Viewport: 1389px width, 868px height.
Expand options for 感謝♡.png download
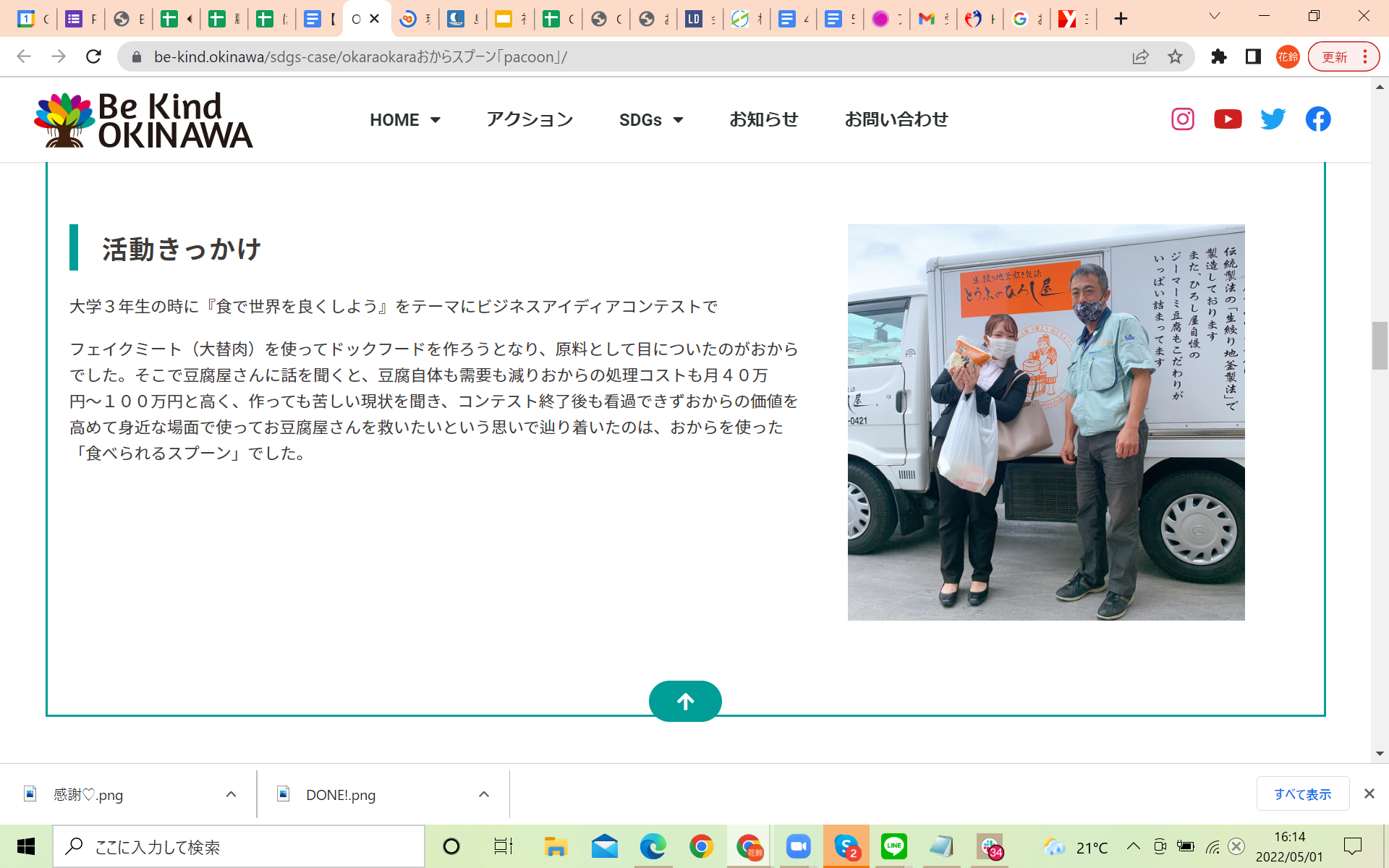231,794
